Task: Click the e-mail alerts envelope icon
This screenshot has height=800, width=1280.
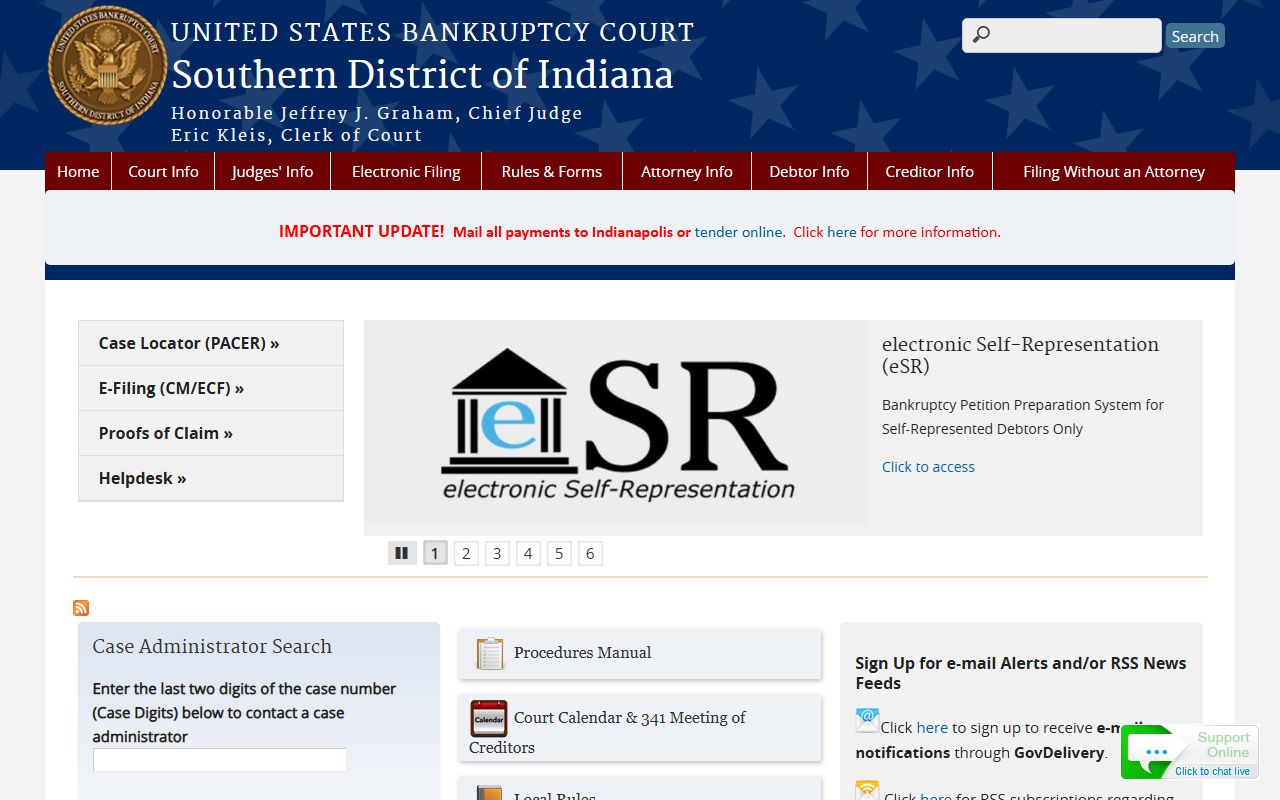Action: (x=867, y=720)
